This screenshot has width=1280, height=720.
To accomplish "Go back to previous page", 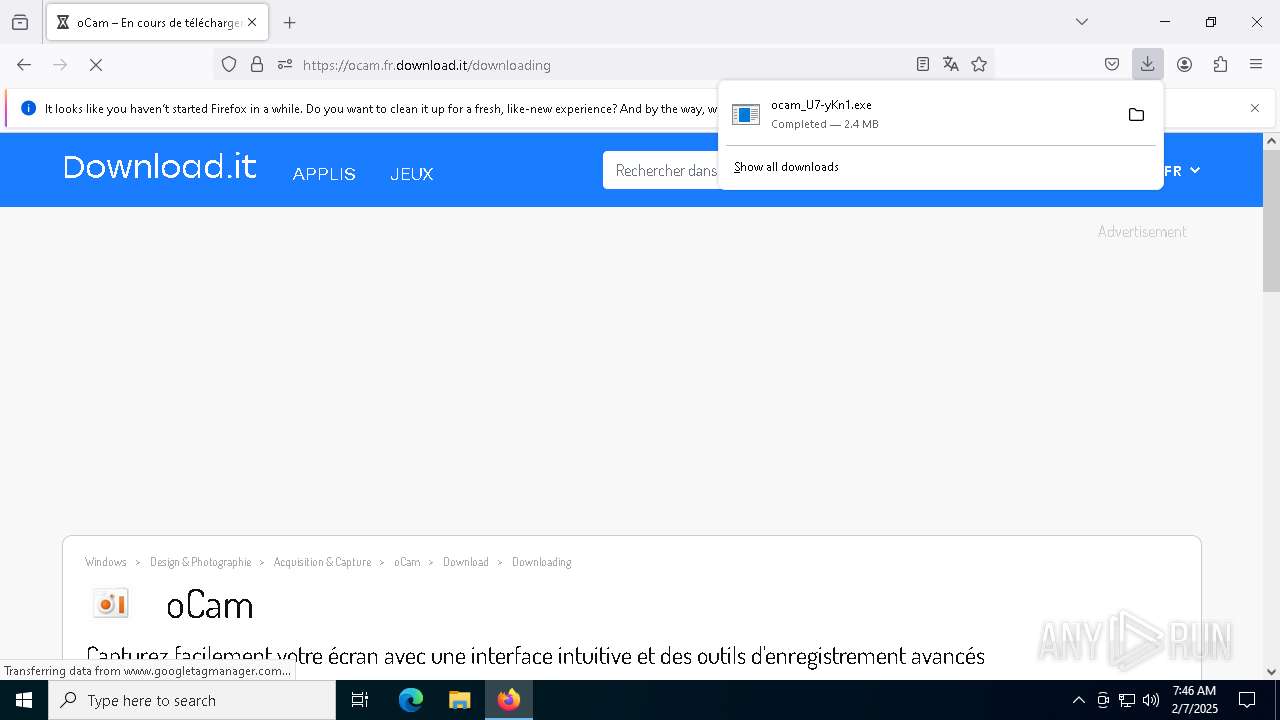I will (24, 65).
